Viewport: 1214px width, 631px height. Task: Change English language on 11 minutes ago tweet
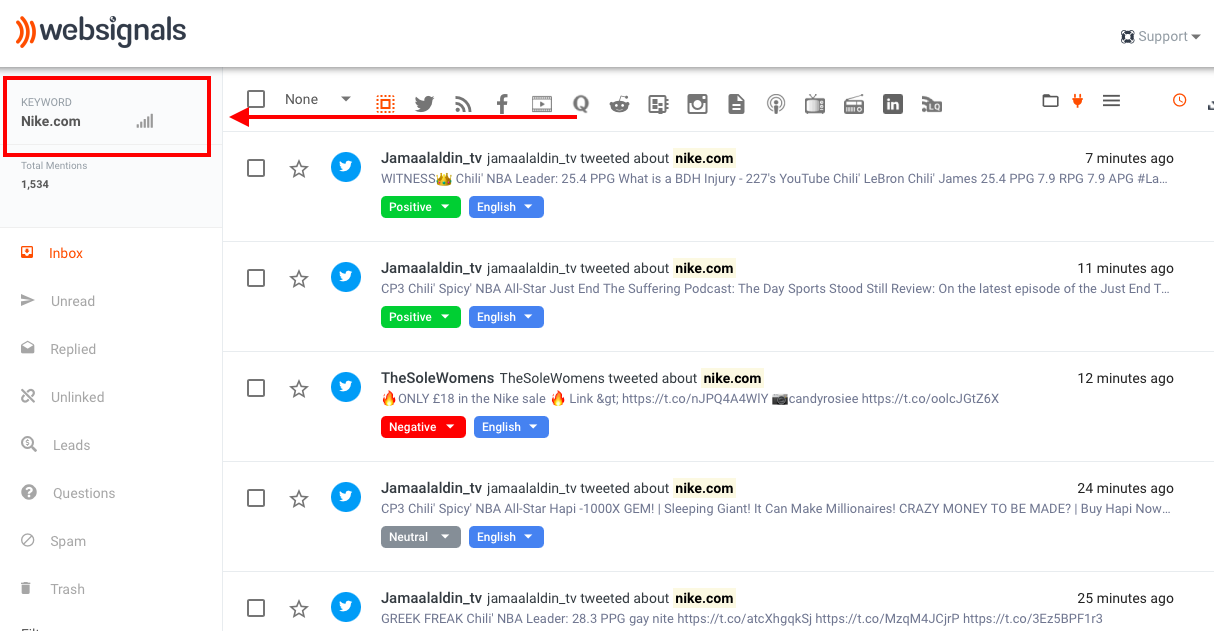coord(506,317)
